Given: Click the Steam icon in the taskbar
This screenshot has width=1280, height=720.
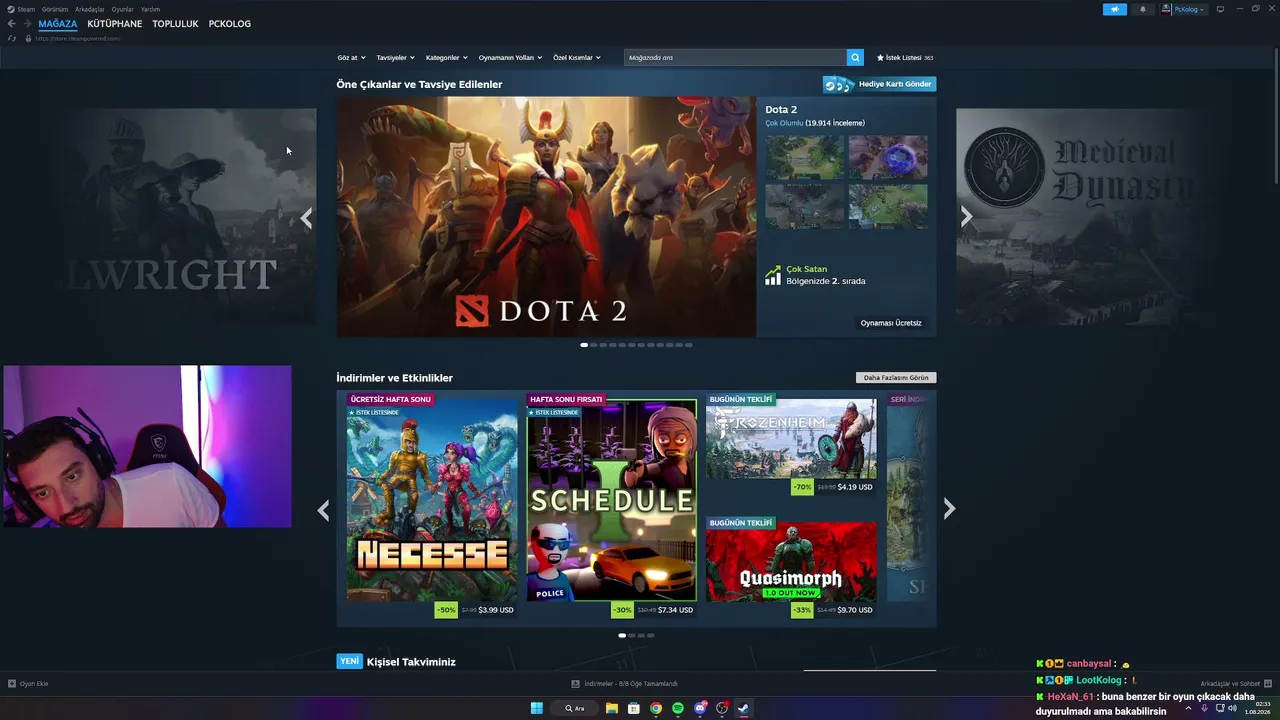Looking at the screenshot, I should [743, 708].
